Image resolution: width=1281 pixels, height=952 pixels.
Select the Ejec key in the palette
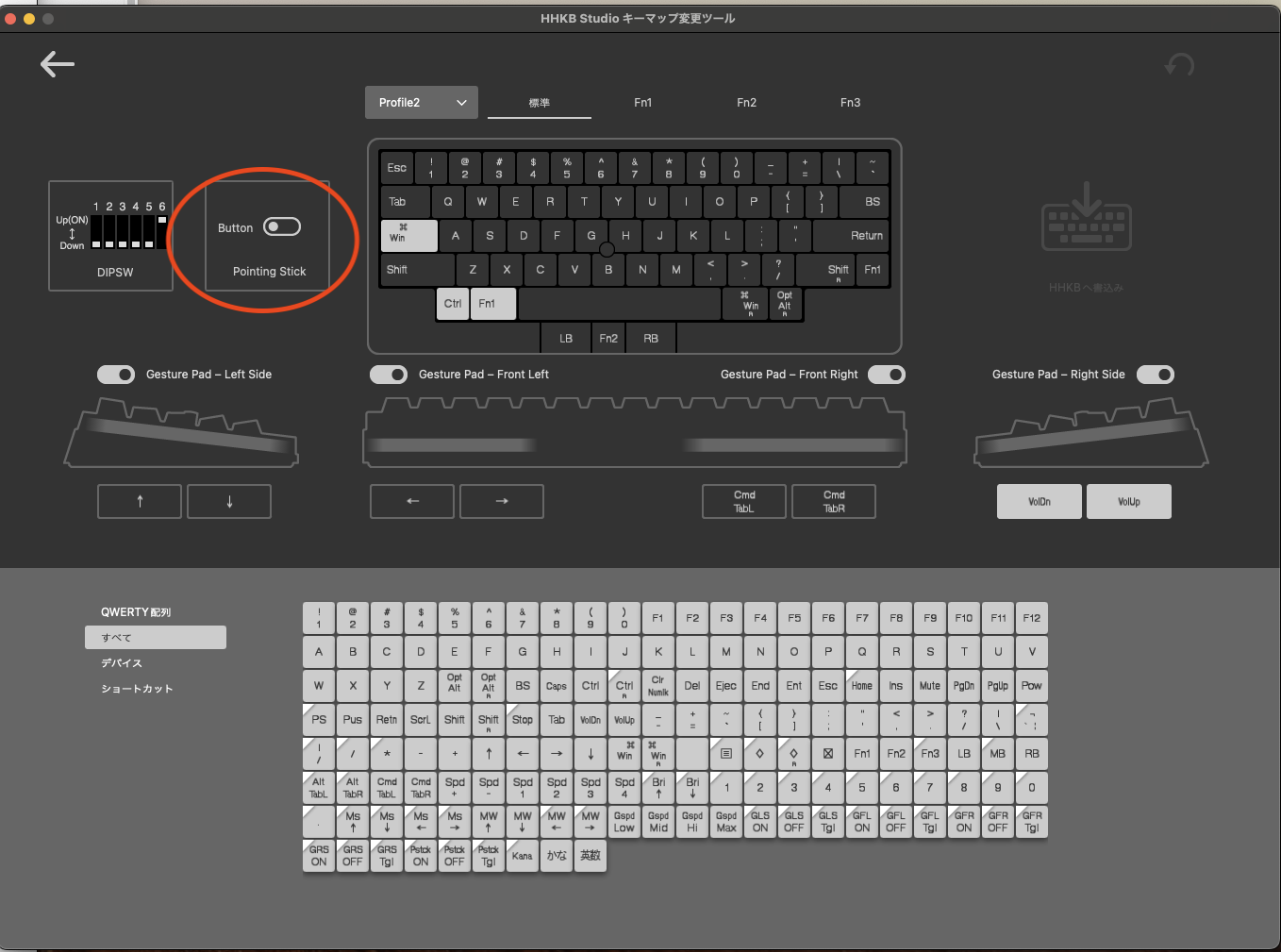click(726, 686)
